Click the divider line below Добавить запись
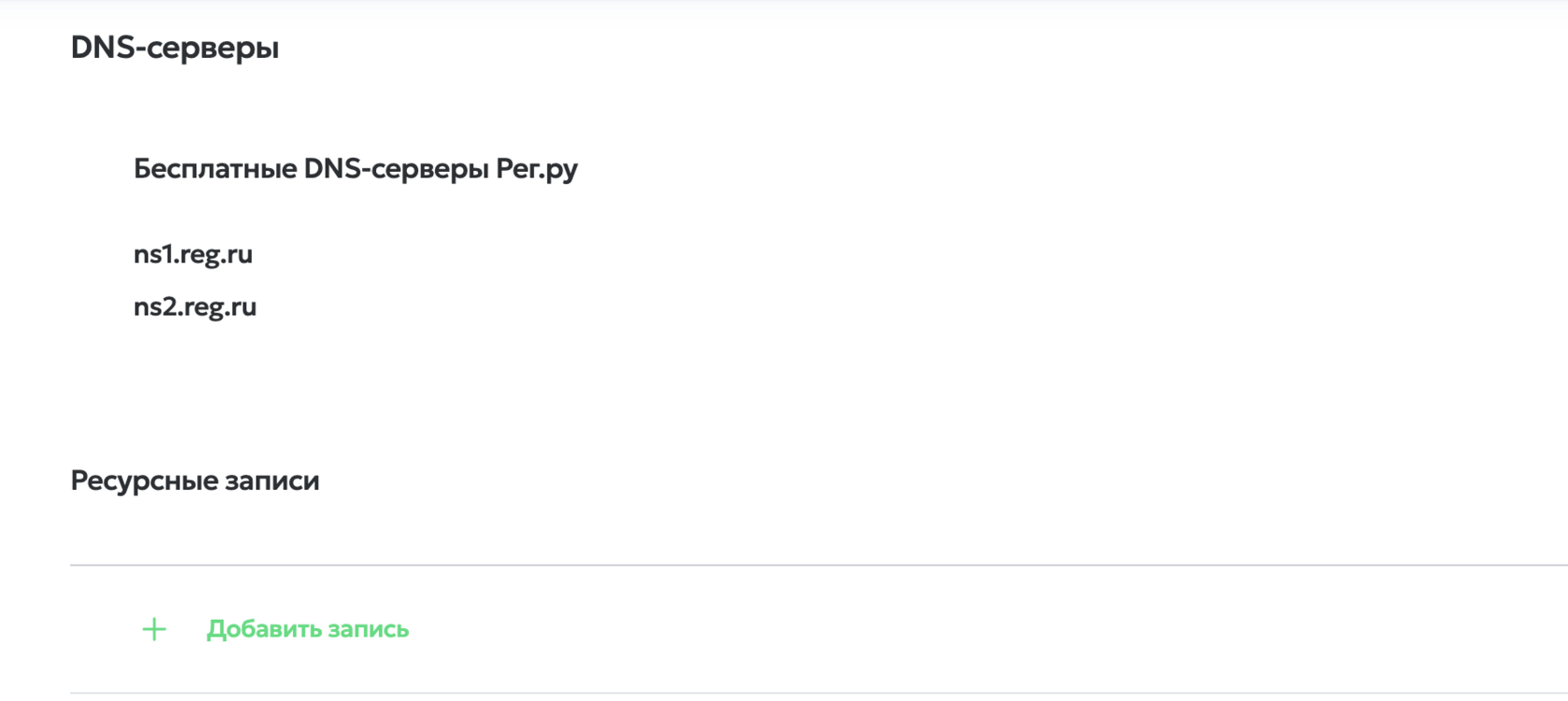This screenshot has height=701, width=1568. (819, 694)
